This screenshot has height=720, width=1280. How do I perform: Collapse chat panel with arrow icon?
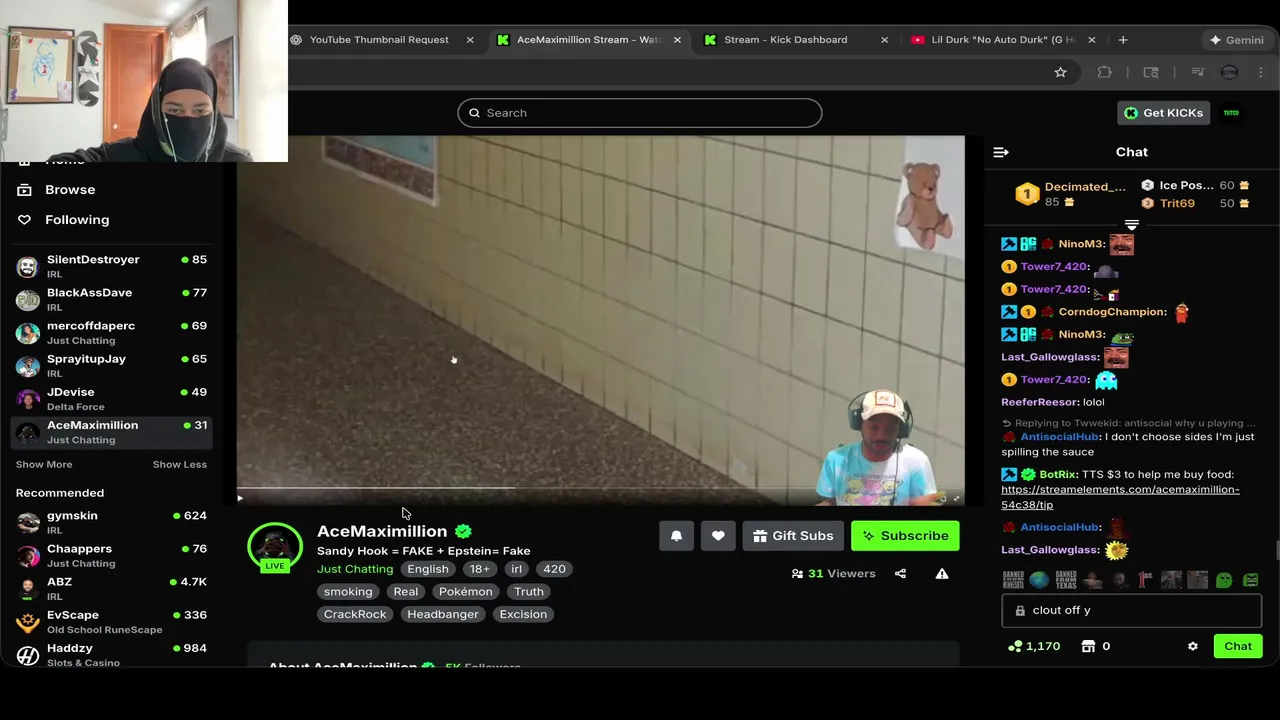(1001, 152)
